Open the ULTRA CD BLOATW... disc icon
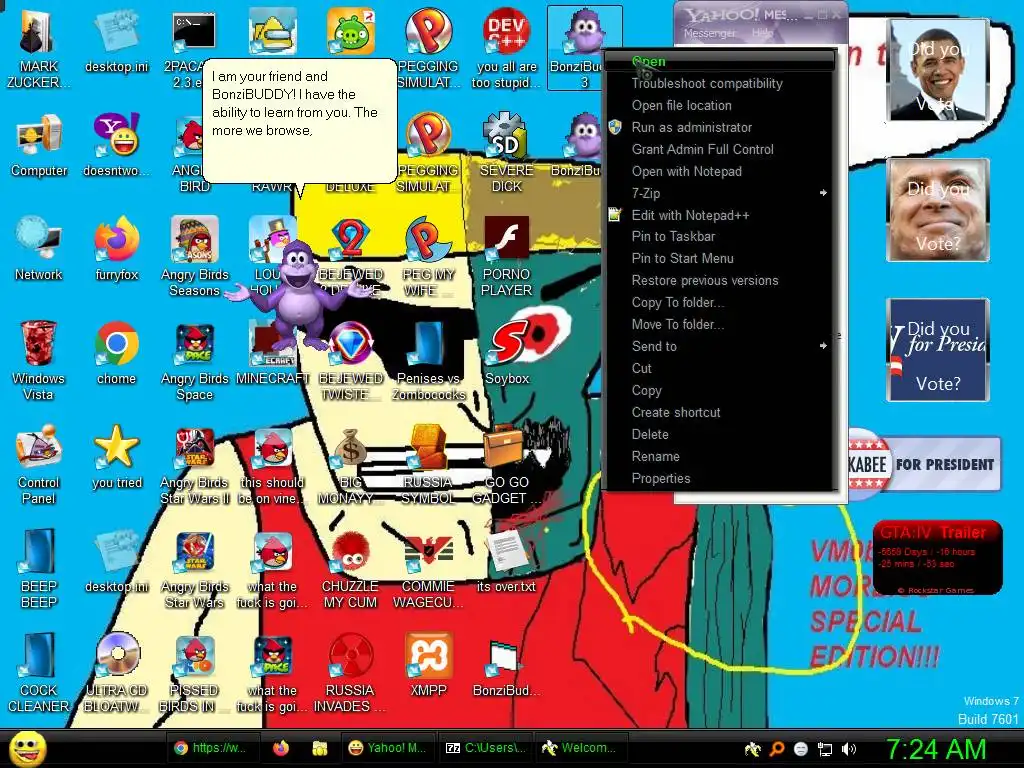Screen dimensions: 1024x768 point(116,673)
